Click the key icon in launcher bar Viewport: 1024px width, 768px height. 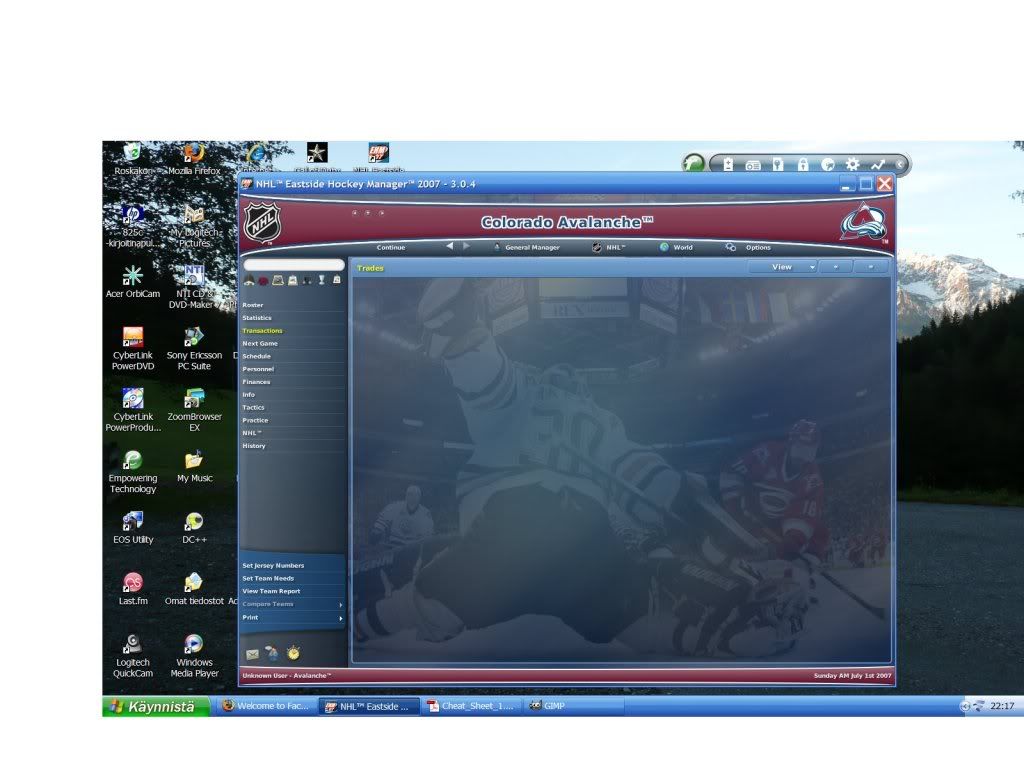pyautogui.click(x=778, y=165)
